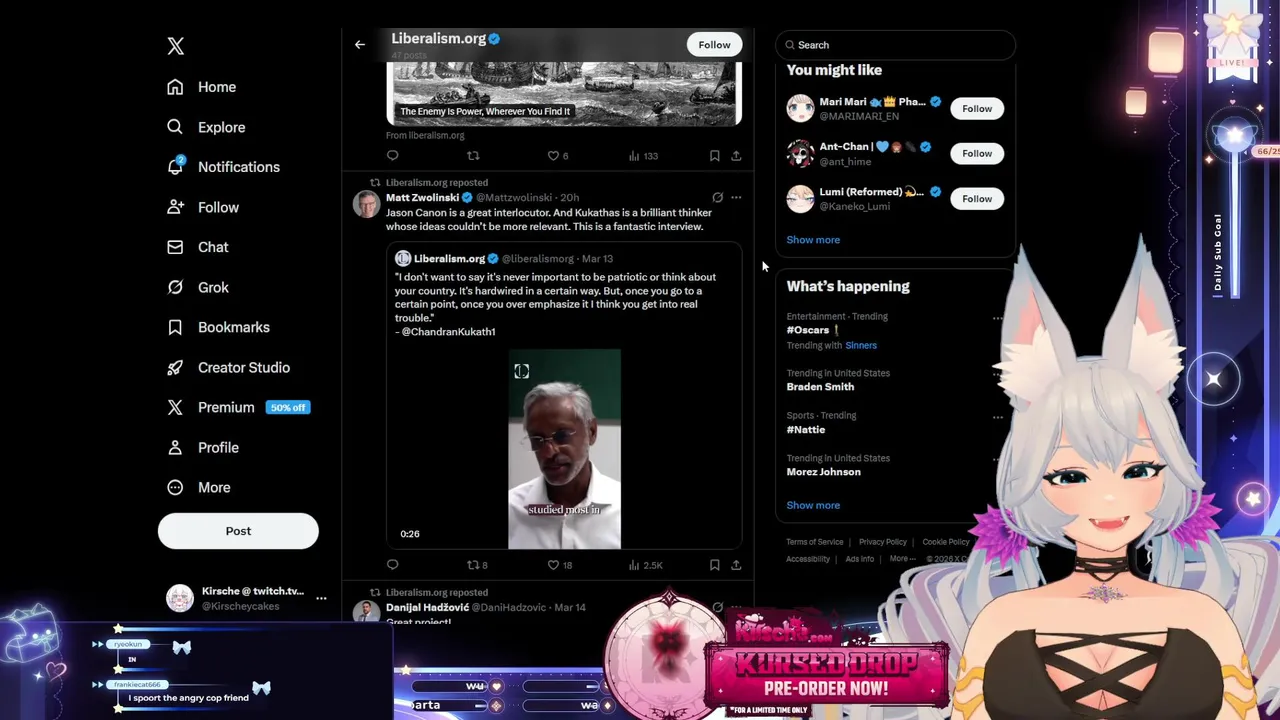Image resolution: width=1280 pixels, height=720 pixels.
Task: Open the Ads info footer link
Action: click(x=860, y=559)
